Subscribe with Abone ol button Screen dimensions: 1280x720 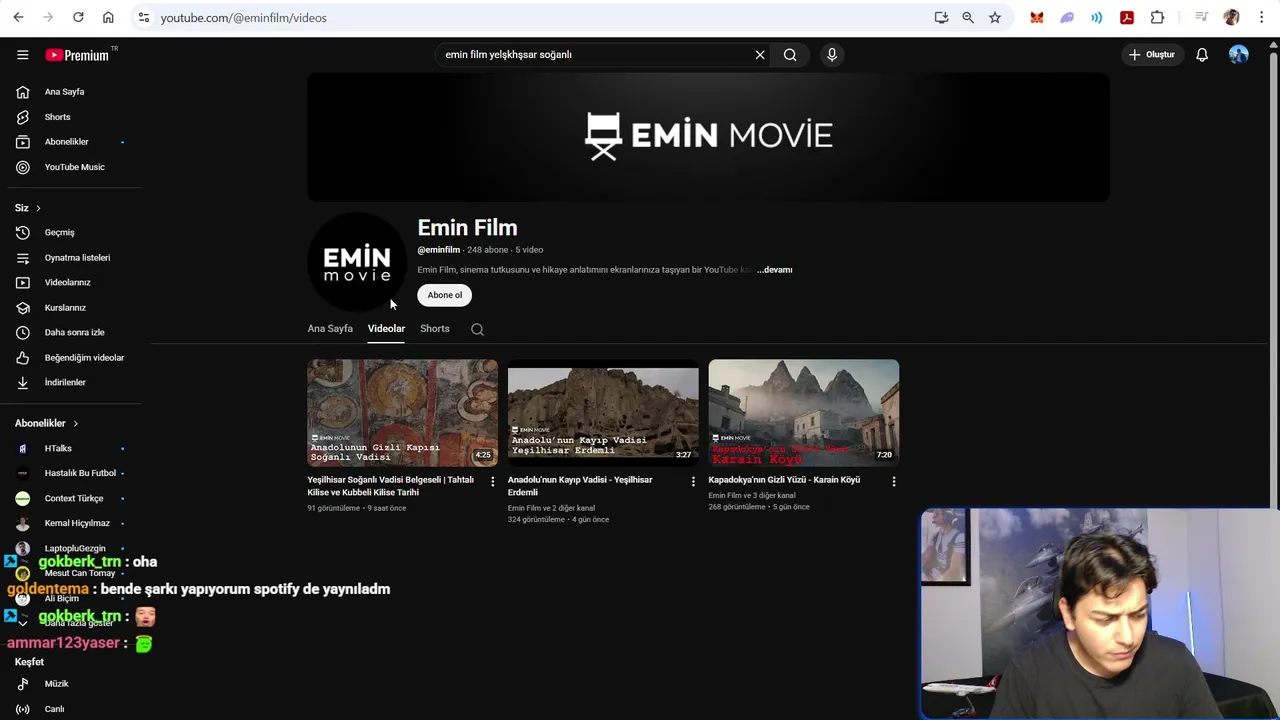pos(444,295)
